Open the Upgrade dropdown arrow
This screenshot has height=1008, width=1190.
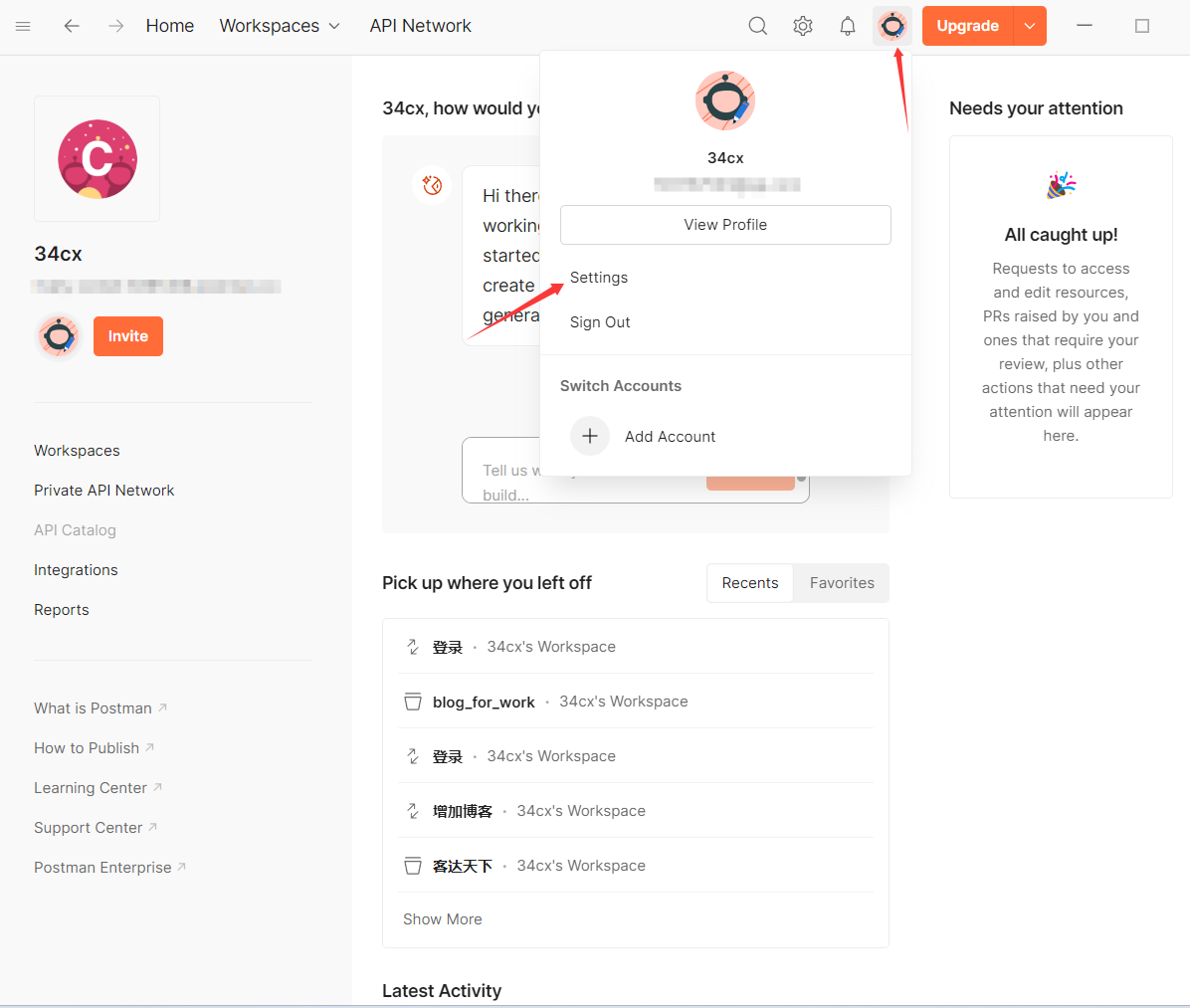click(1030, 26)
